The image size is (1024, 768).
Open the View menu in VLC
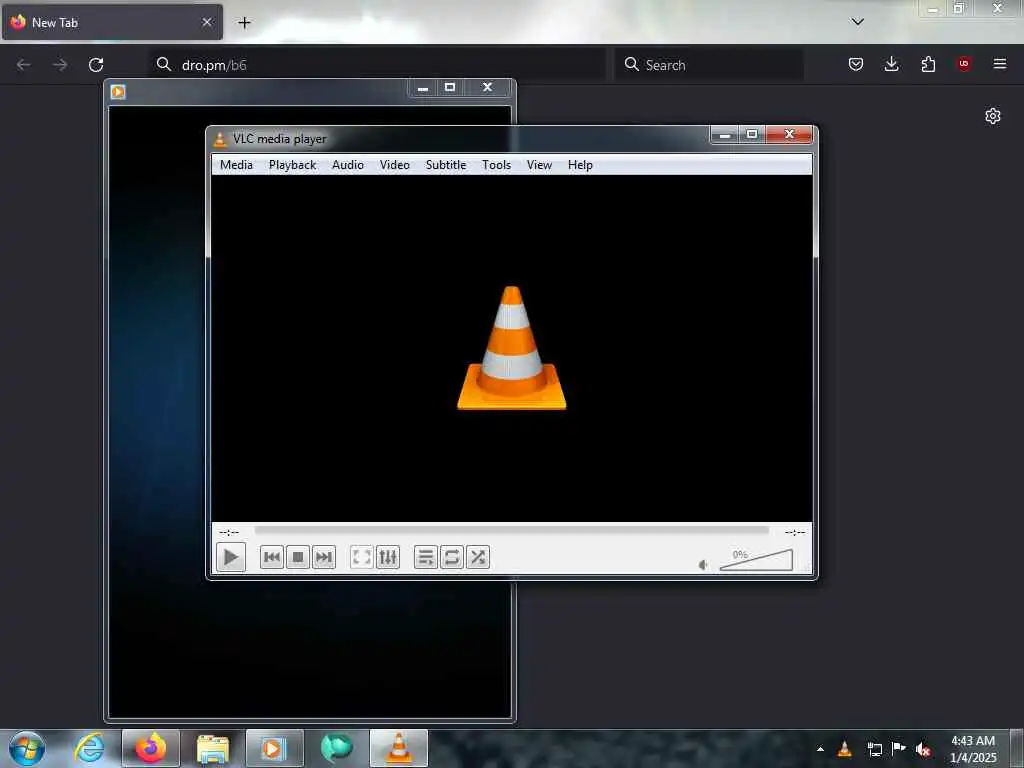tap(539, 165)
